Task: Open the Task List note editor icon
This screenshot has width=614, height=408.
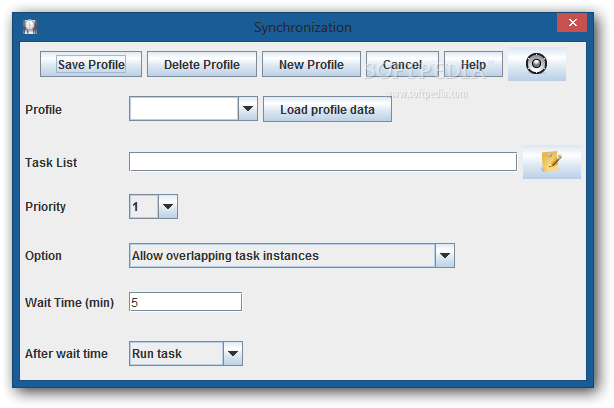Action: pos(552,162)
